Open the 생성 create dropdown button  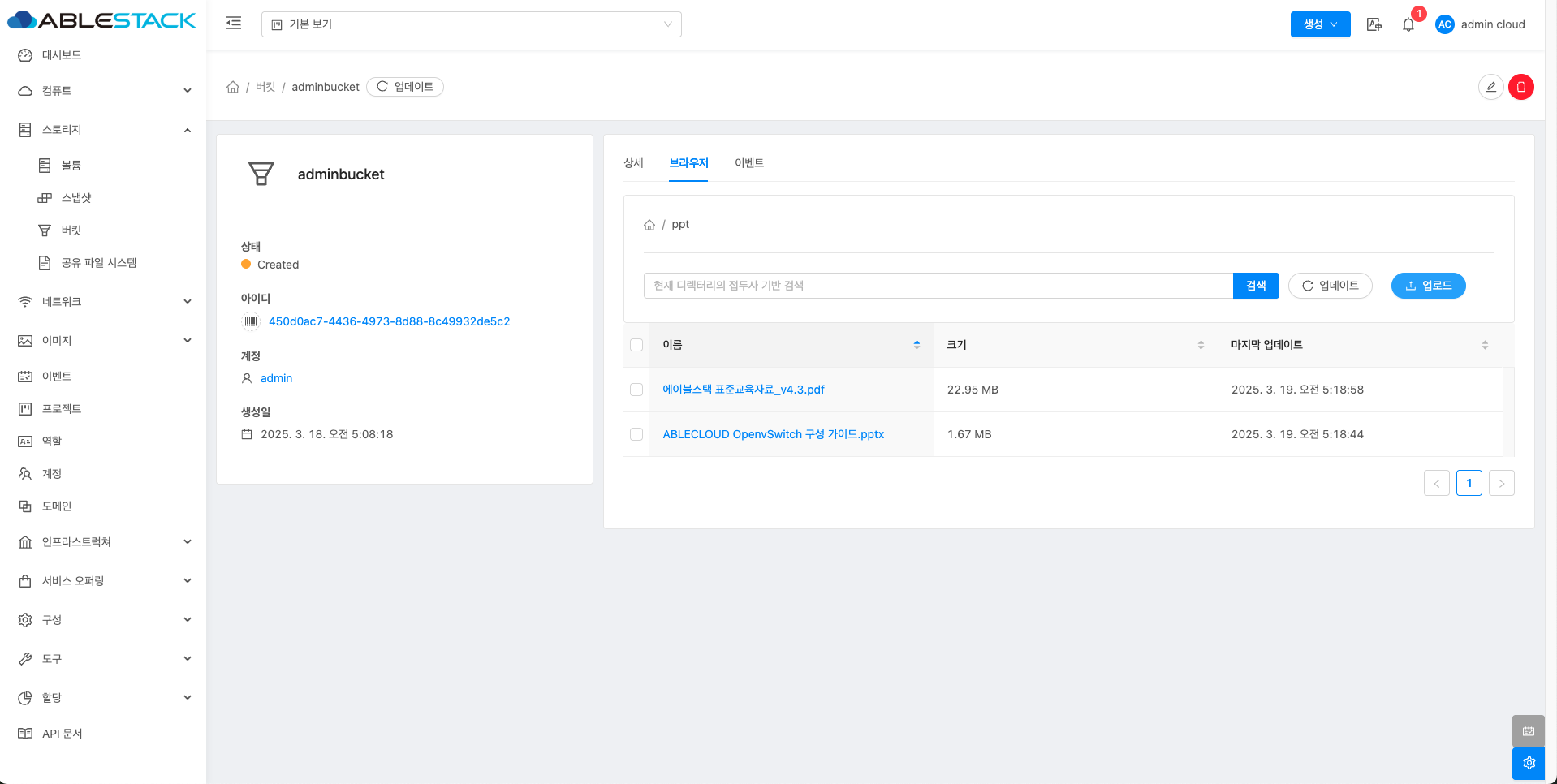click(1320, 24)
